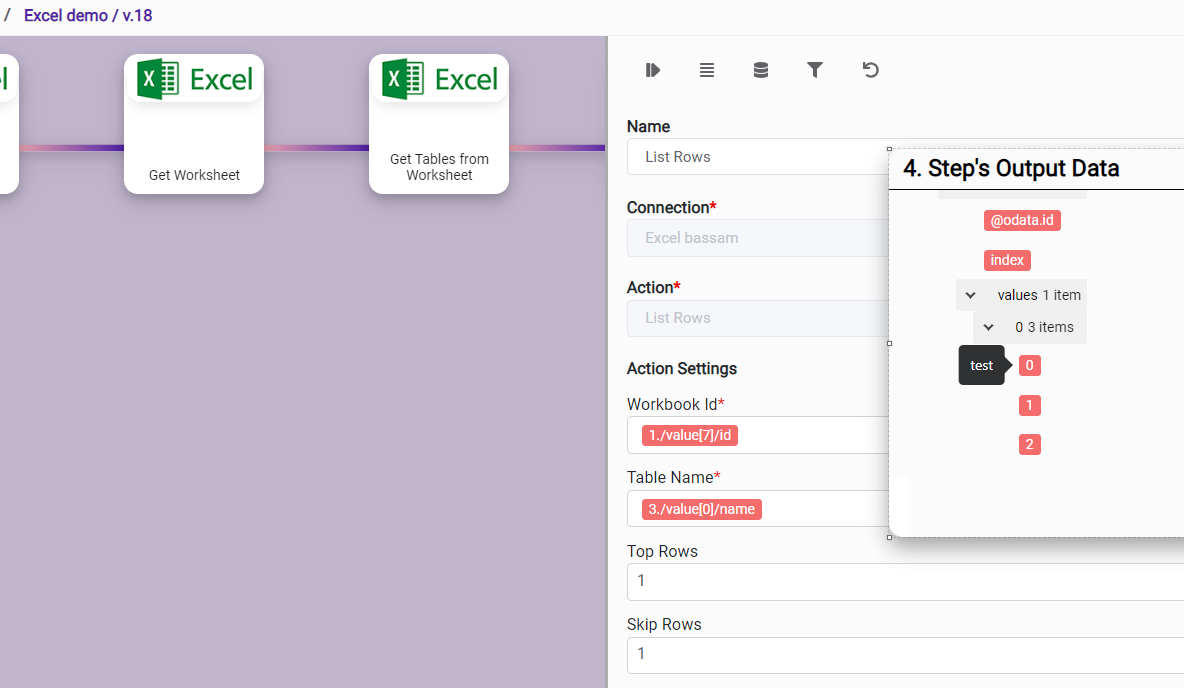The width and height of the screenshot is (1184, 688).
Task: Click the Name field with List Rows
Action: pyautogui.click(x=756, y=157)
